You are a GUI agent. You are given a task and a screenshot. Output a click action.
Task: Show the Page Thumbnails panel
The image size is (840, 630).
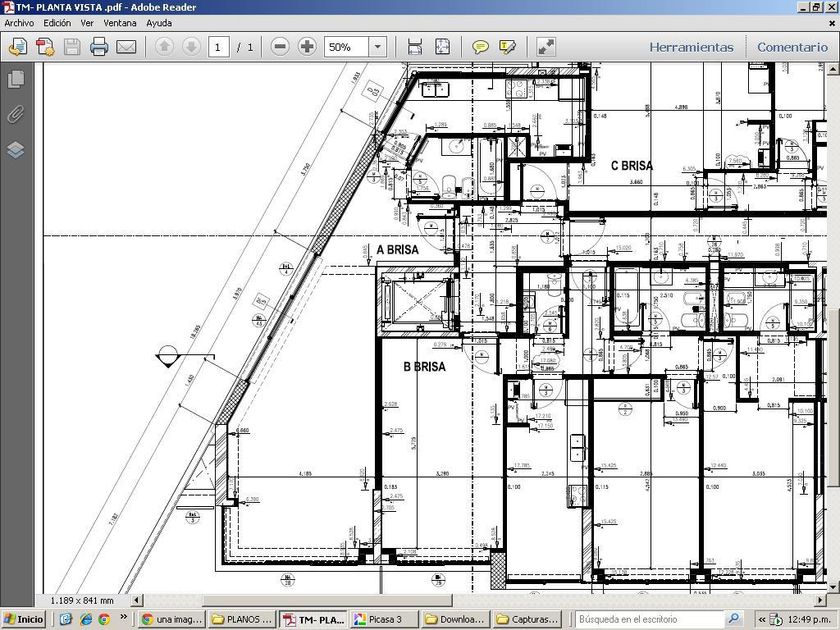[16, 79]
